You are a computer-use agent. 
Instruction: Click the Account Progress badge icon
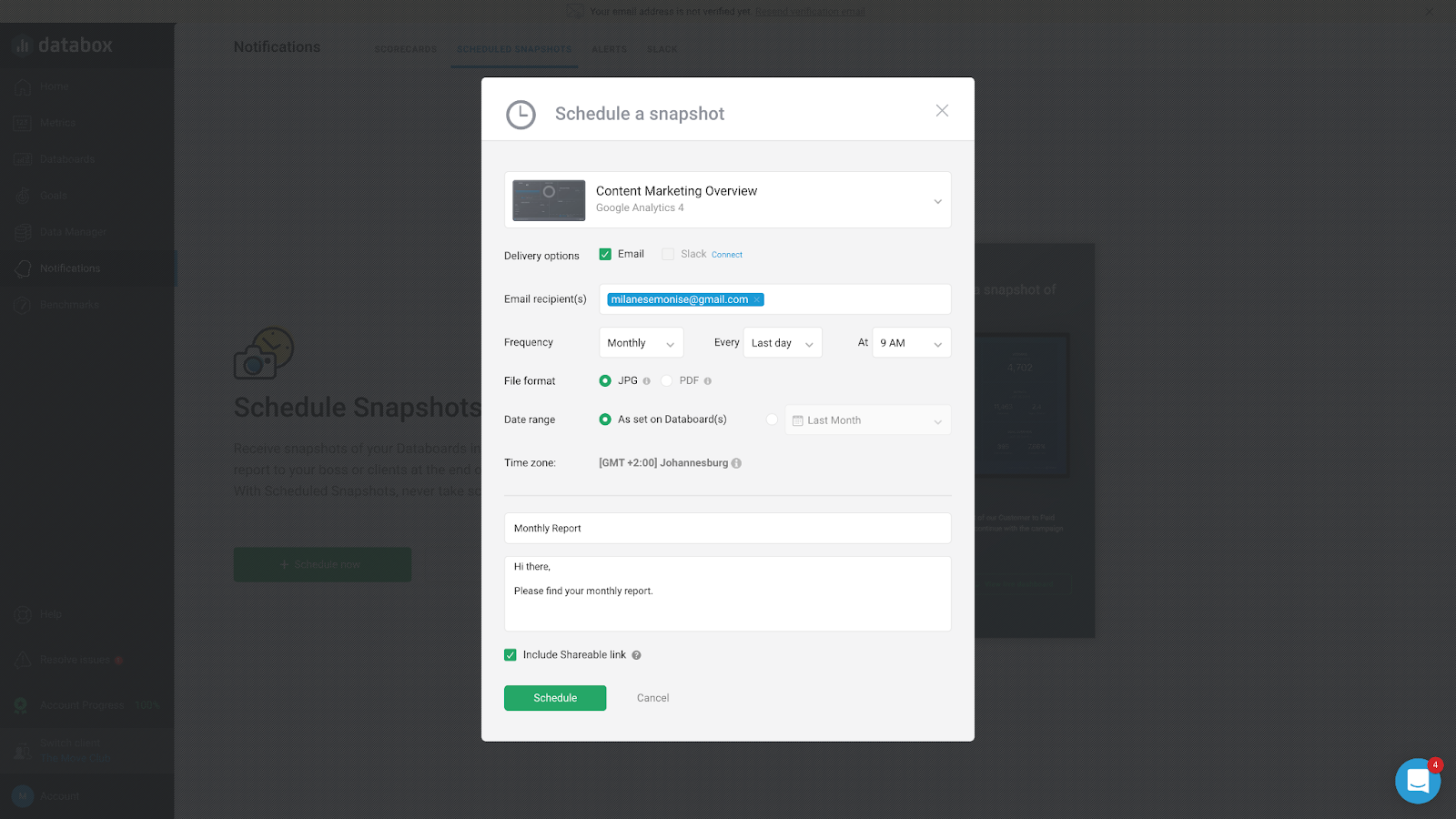click(x=21, y=705)
